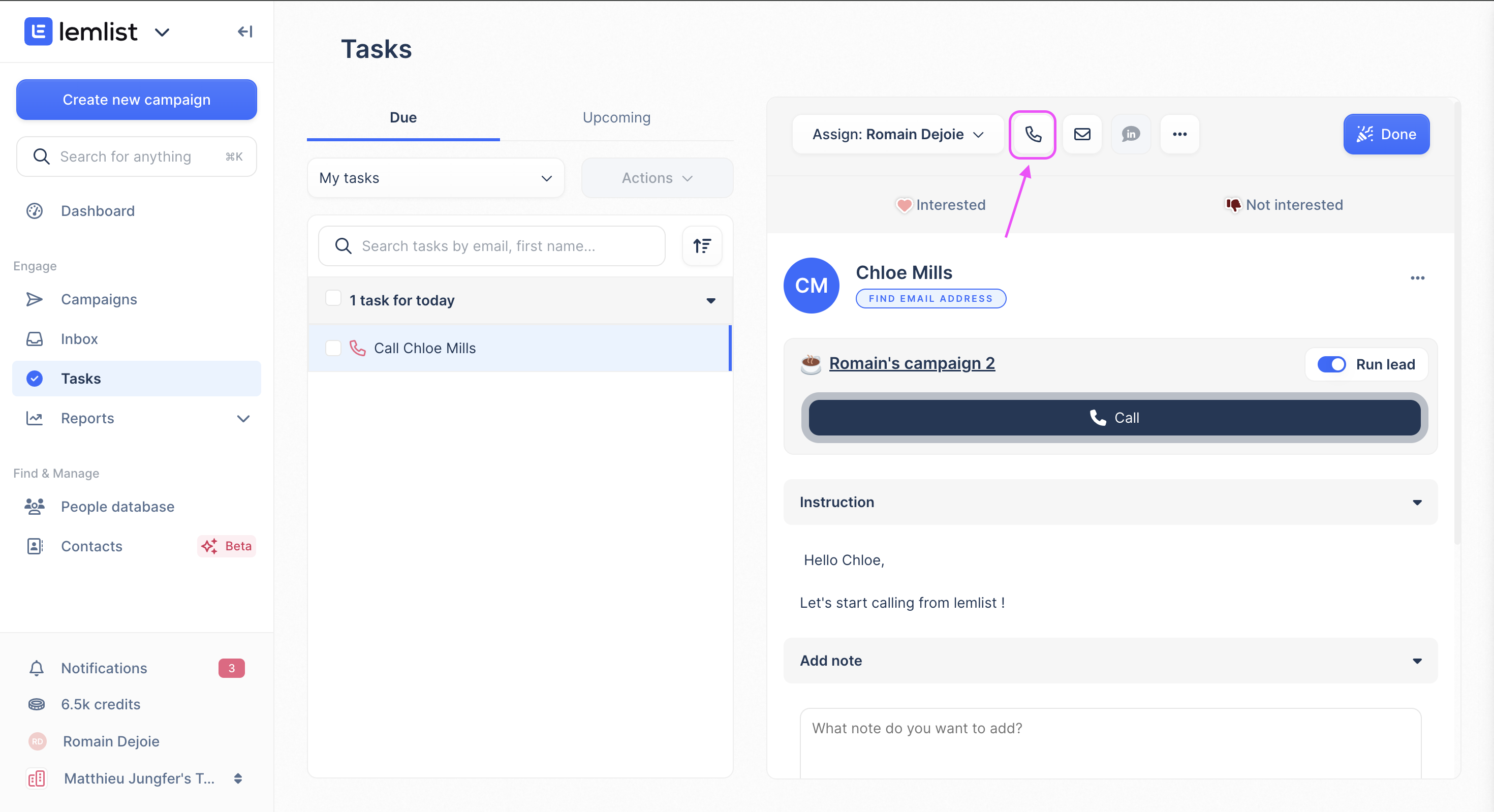This screenshot has width=1494, height=812.
Task: Select the Due tab
Action: click(x=403, y=117)
